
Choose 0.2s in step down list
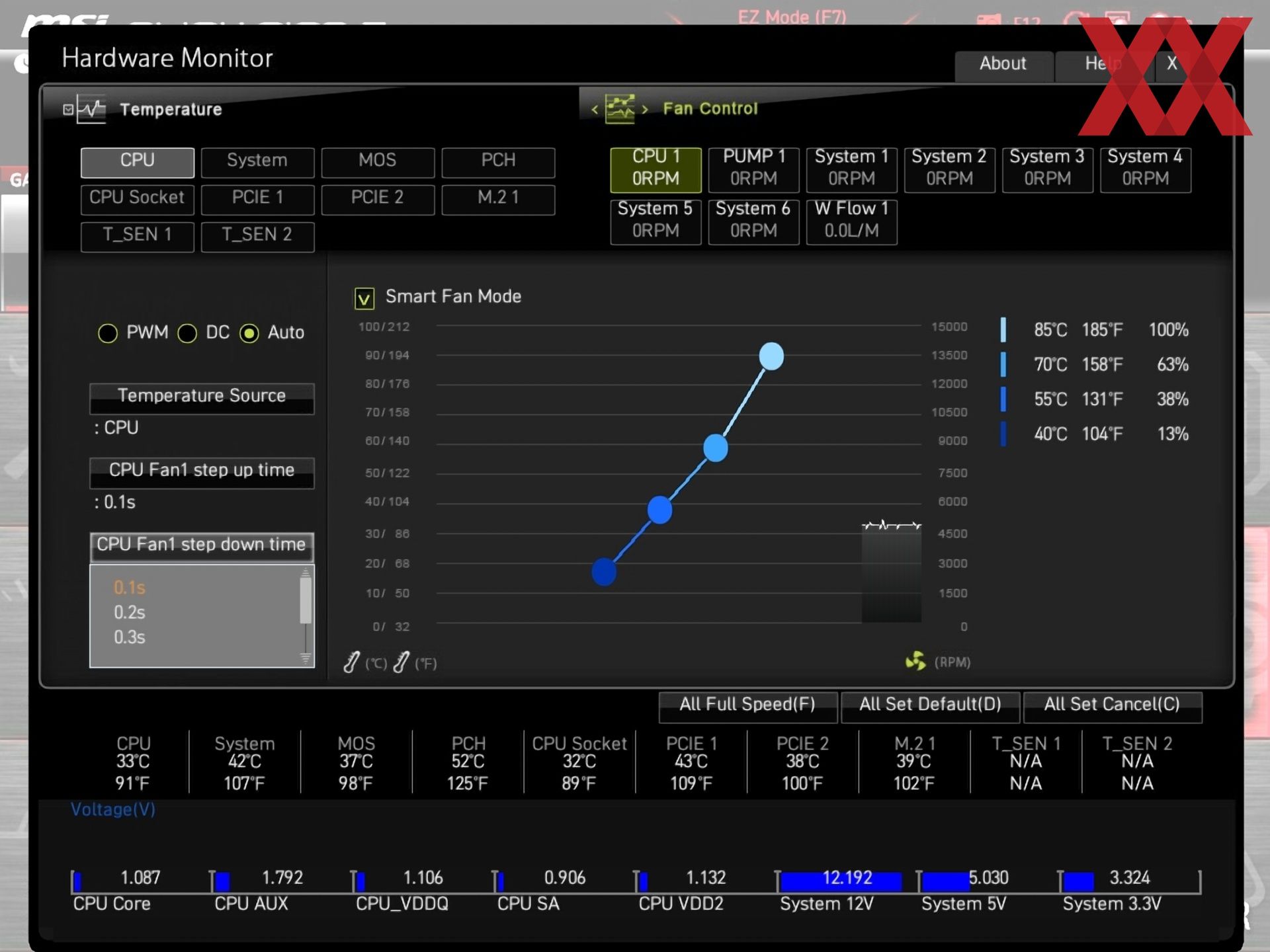[130, 612]
